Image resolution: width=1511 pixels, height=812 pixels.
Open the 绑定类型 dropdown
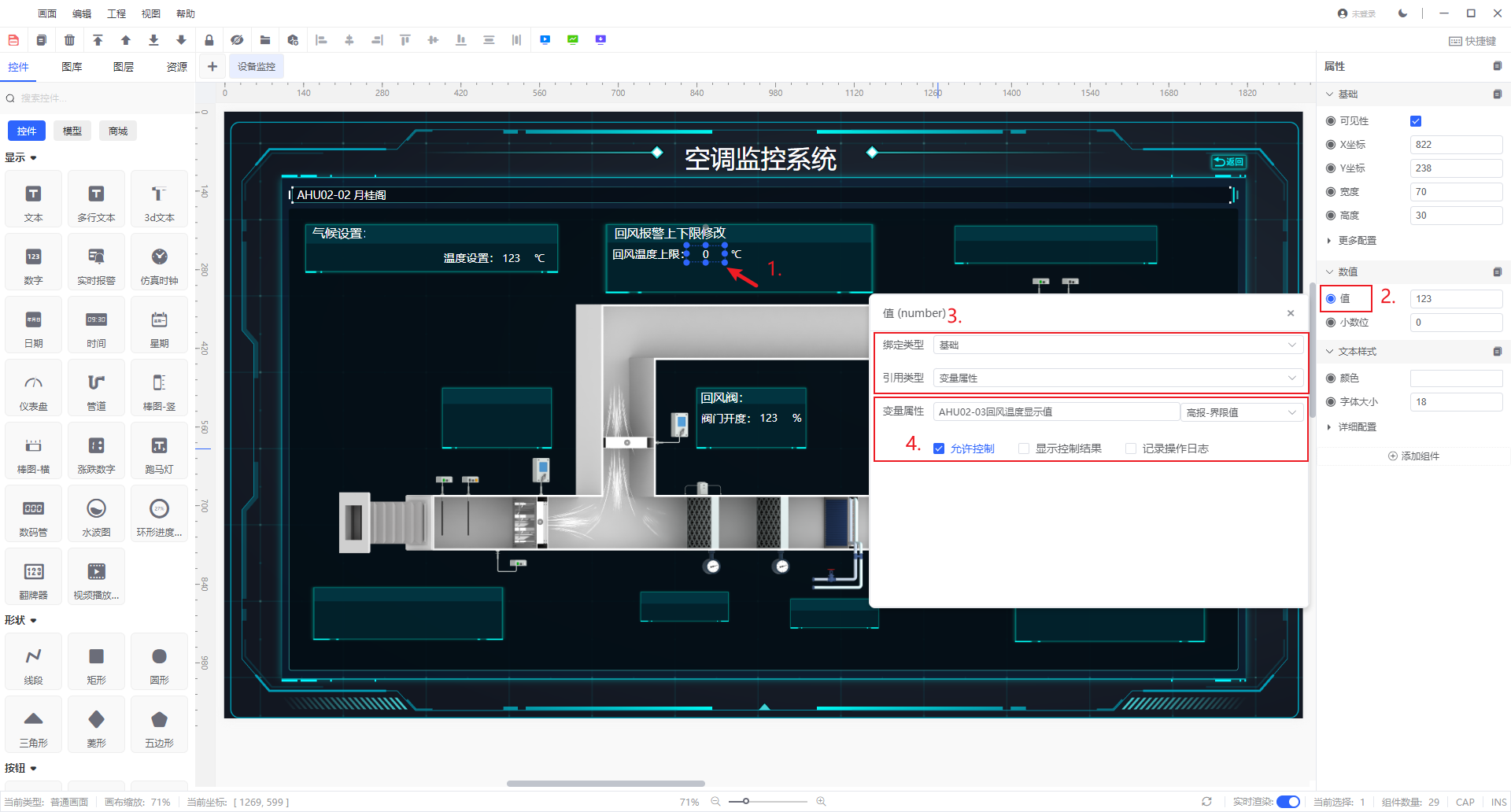pyautogui.click(x=1118, y=345)
